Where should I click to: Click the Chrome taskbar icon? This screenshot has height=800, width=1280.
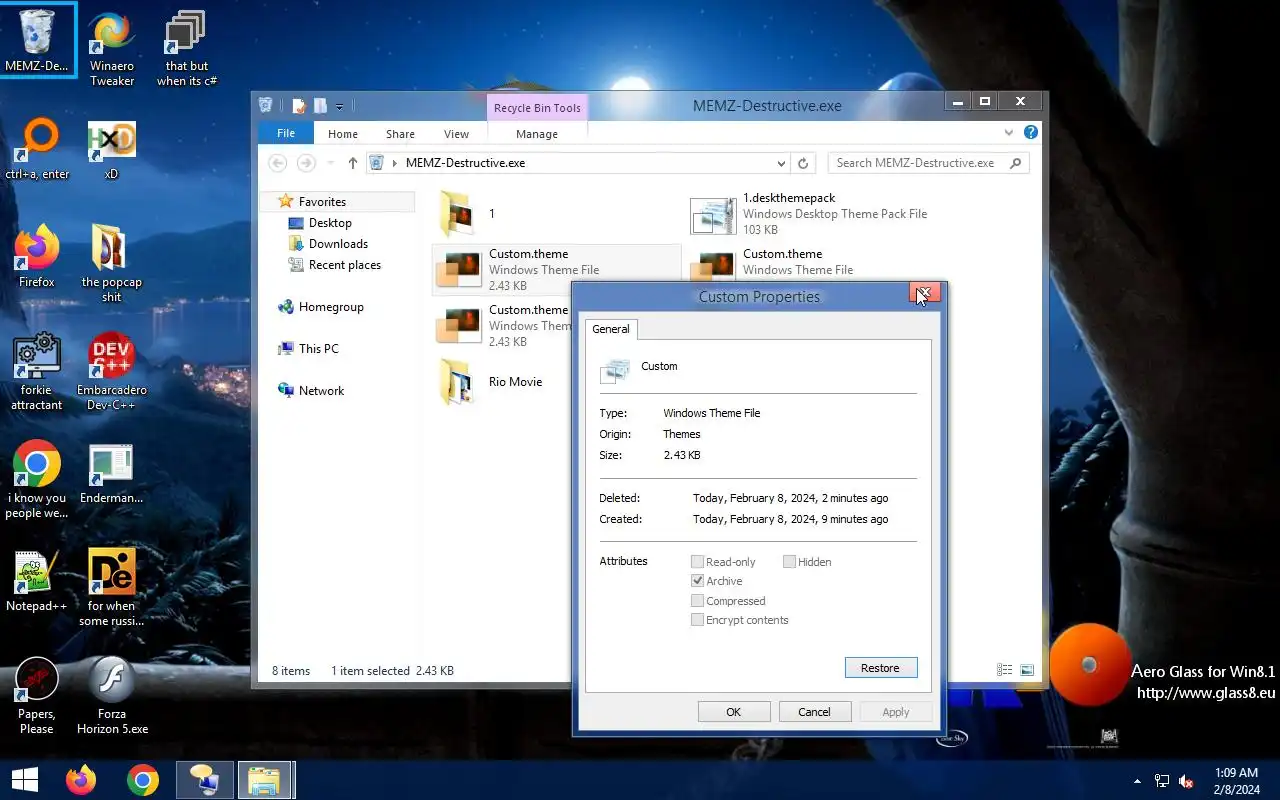(x=143, y=780)
